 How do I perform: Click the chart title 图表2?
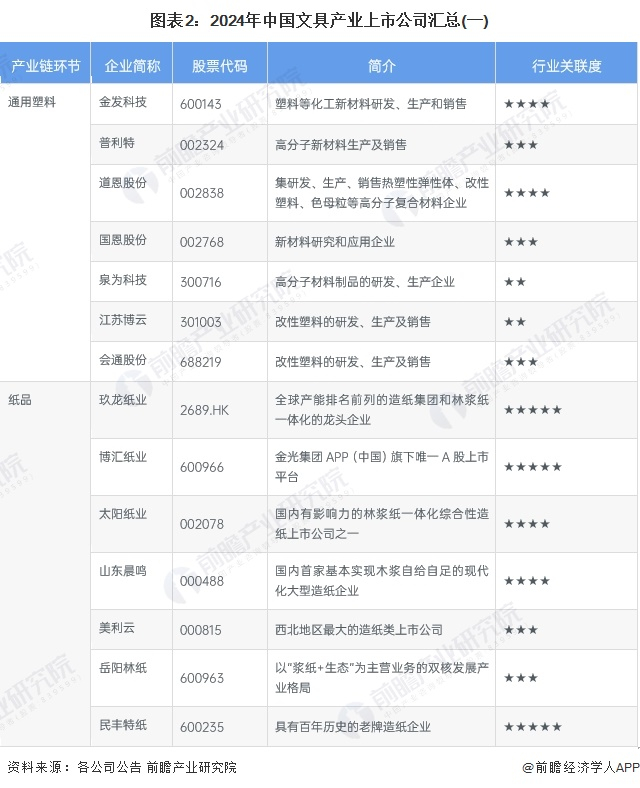[319, 21]
